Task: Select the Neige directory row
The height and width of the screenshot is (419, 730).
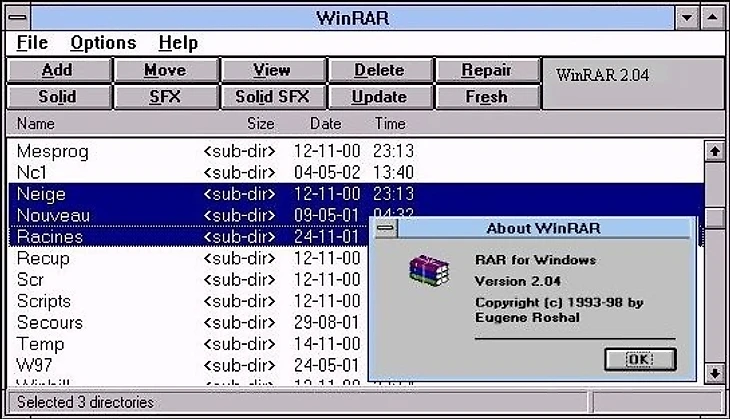Action: tap(356, 194)
